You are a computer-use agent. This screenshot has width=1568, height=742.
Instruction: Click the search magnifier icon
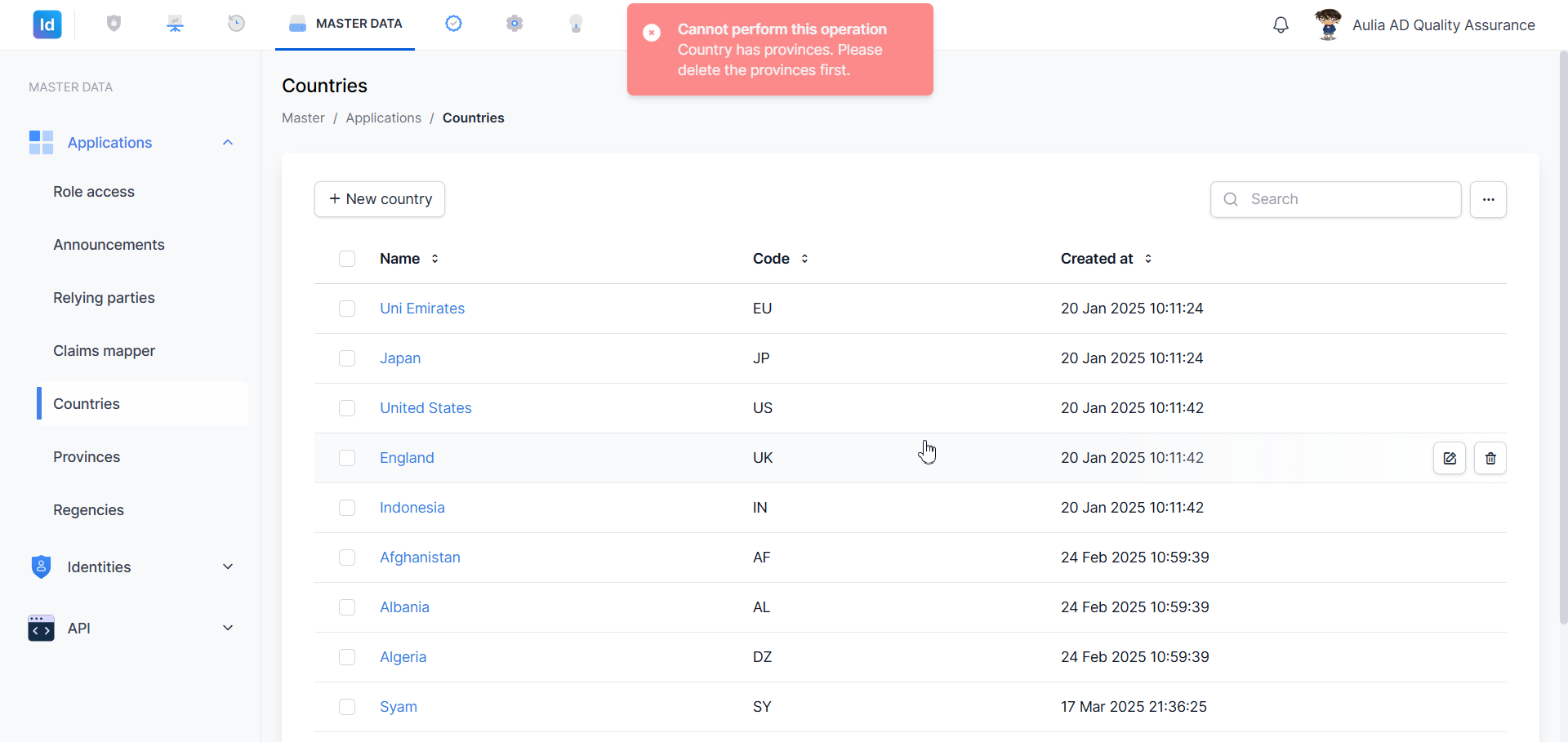pyautogui.click(x=1231, y=199)
